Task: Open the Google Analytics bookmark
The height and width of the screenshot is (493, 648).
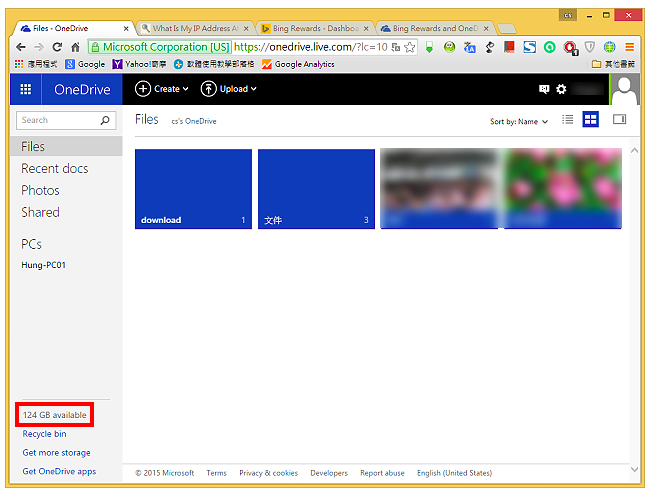Action: click(298, 64)
